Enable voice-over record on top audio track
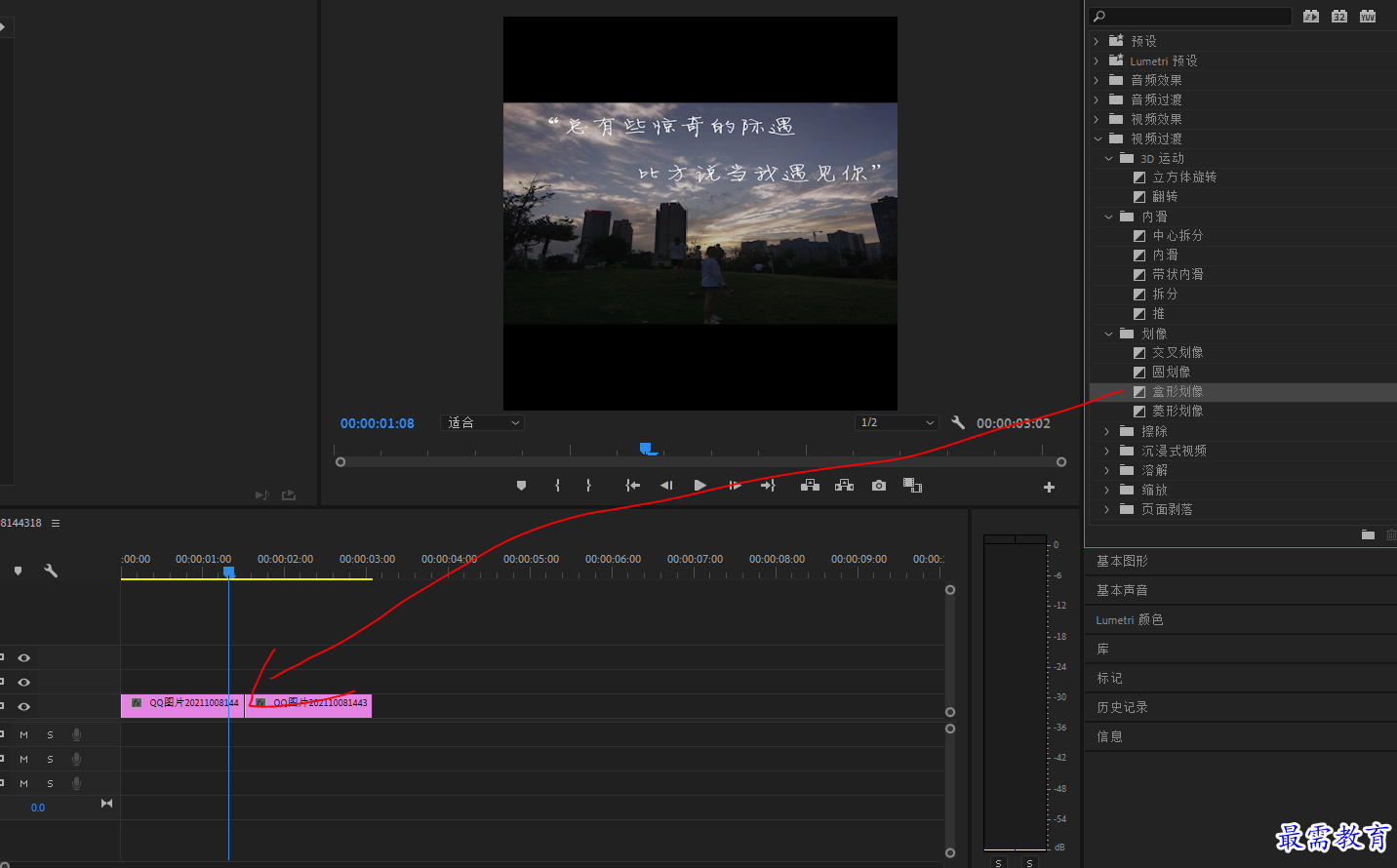 click(76, 734)
